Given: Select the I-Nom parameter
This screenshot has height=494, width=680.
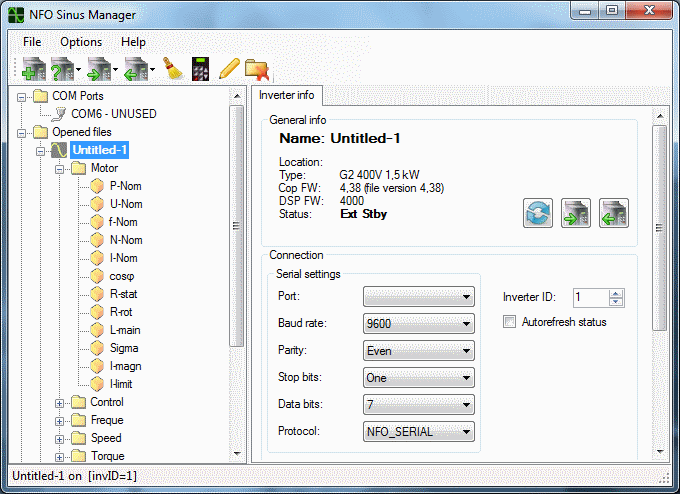Looking at the screenshot, I should [x=124, y=258].
